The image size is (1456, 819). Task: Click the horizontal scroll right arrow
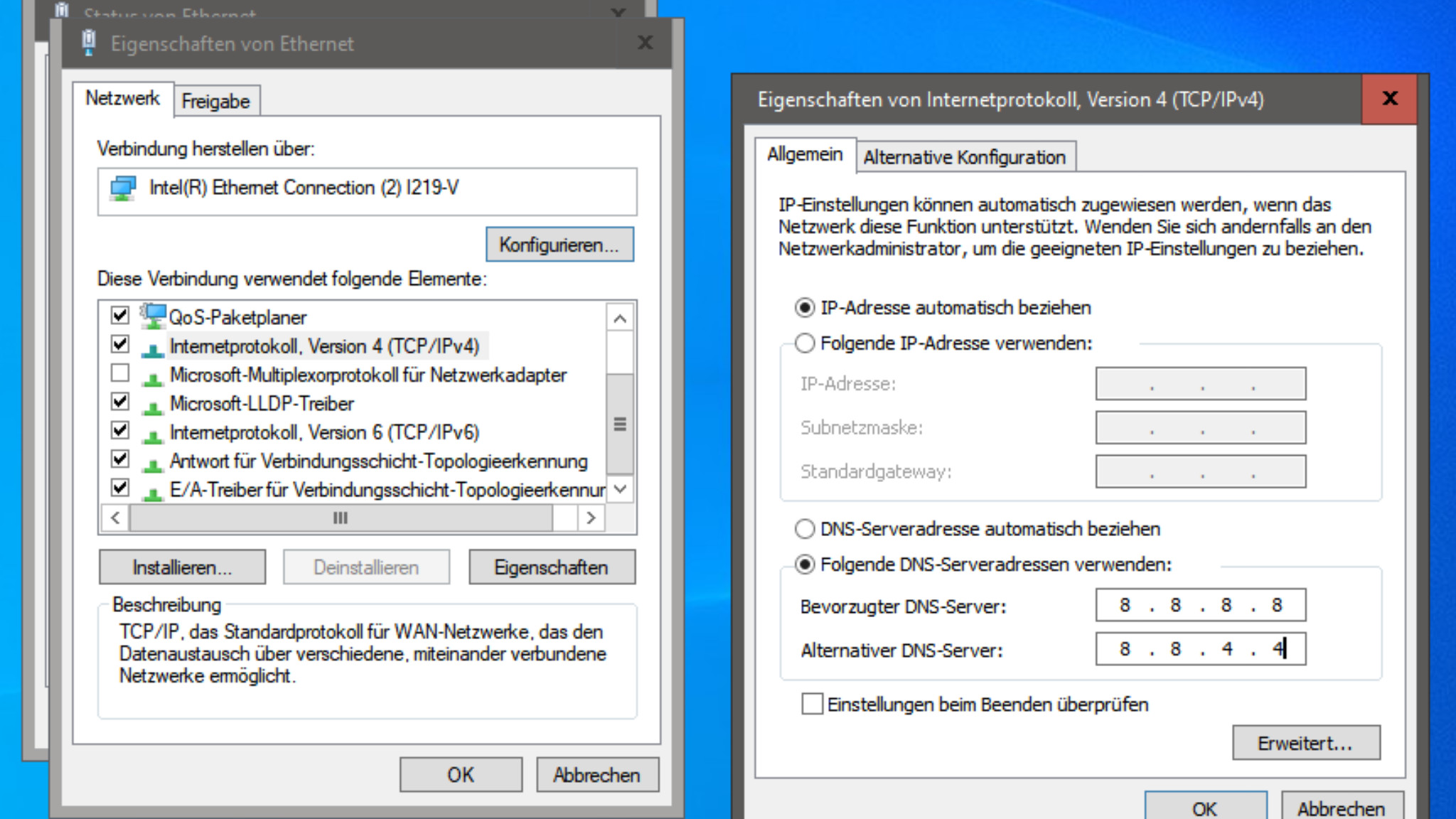click(x=591, y=518)
